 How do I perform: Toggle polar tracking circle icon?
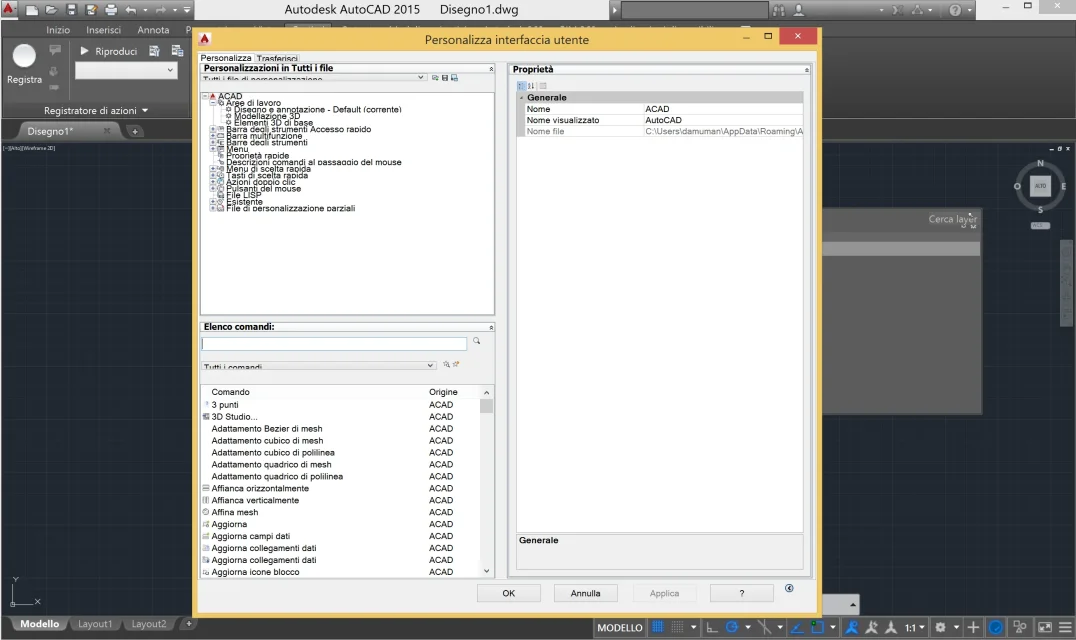(732, 627)
